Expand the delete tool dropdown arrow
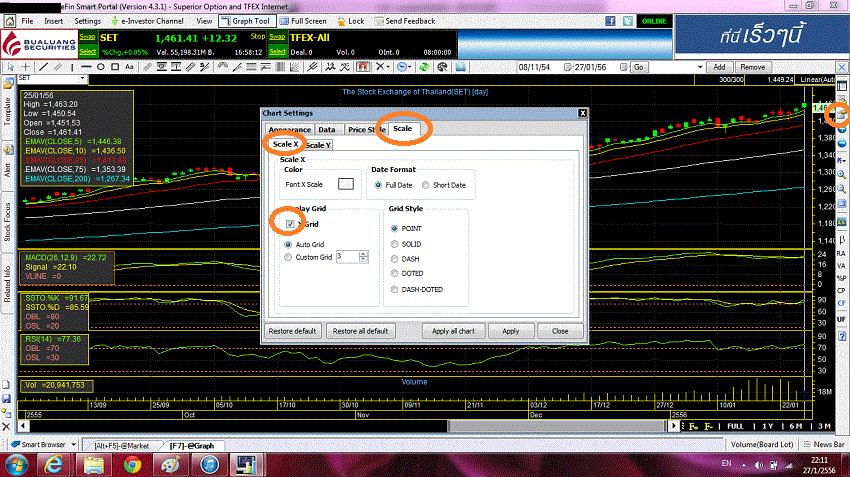This screenshot has width=850, height=477. [x=389, y=67]
